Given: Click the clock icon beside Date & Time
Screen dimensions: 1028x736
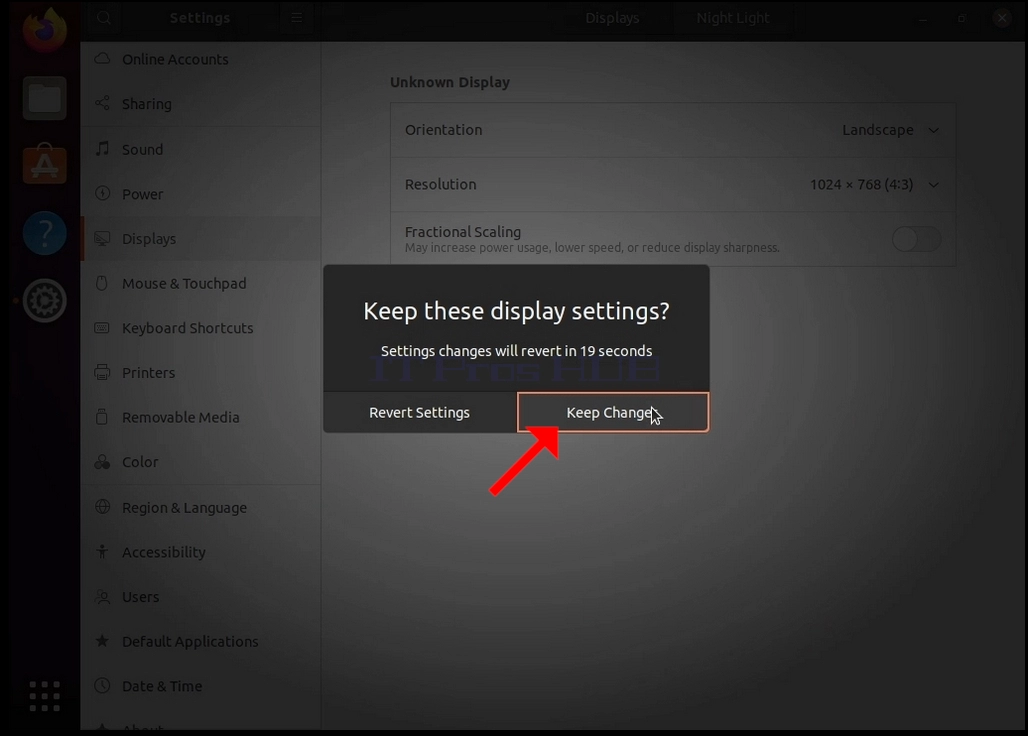Looking at the screenshot, I should (x=102, y=686).
